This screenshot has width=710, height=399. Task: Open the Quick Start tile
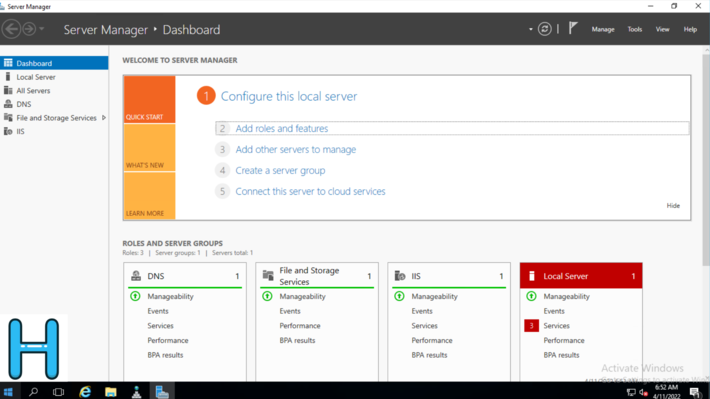pyautogui.click(x=149, y=99)
